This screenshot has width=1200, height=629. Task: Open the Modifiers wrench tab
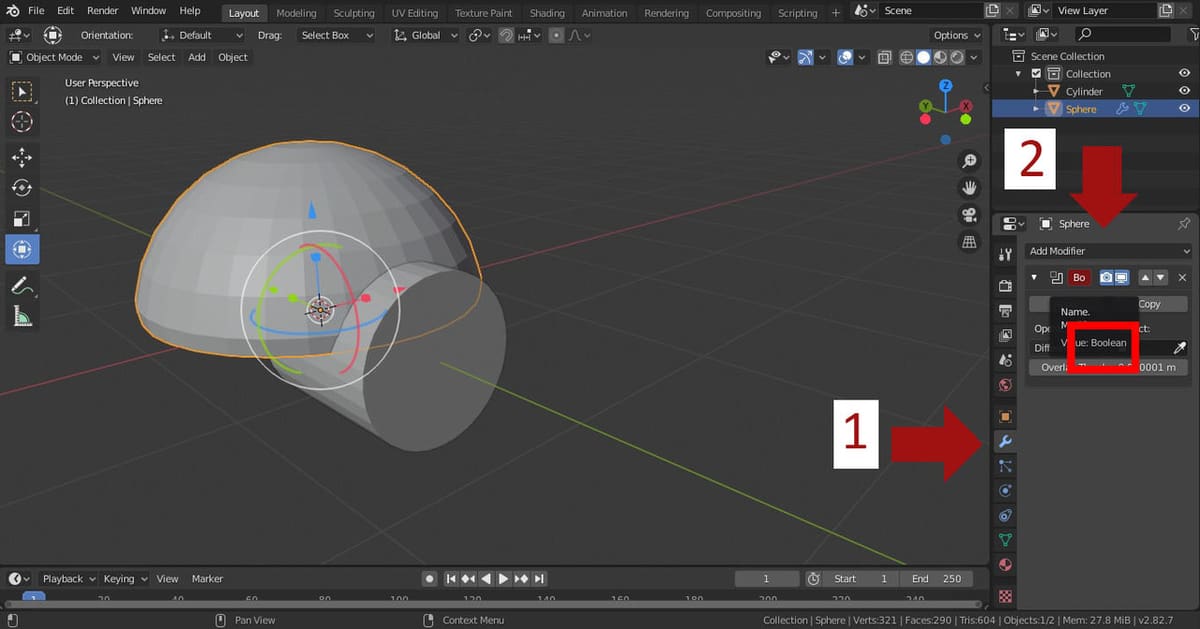1006,441
